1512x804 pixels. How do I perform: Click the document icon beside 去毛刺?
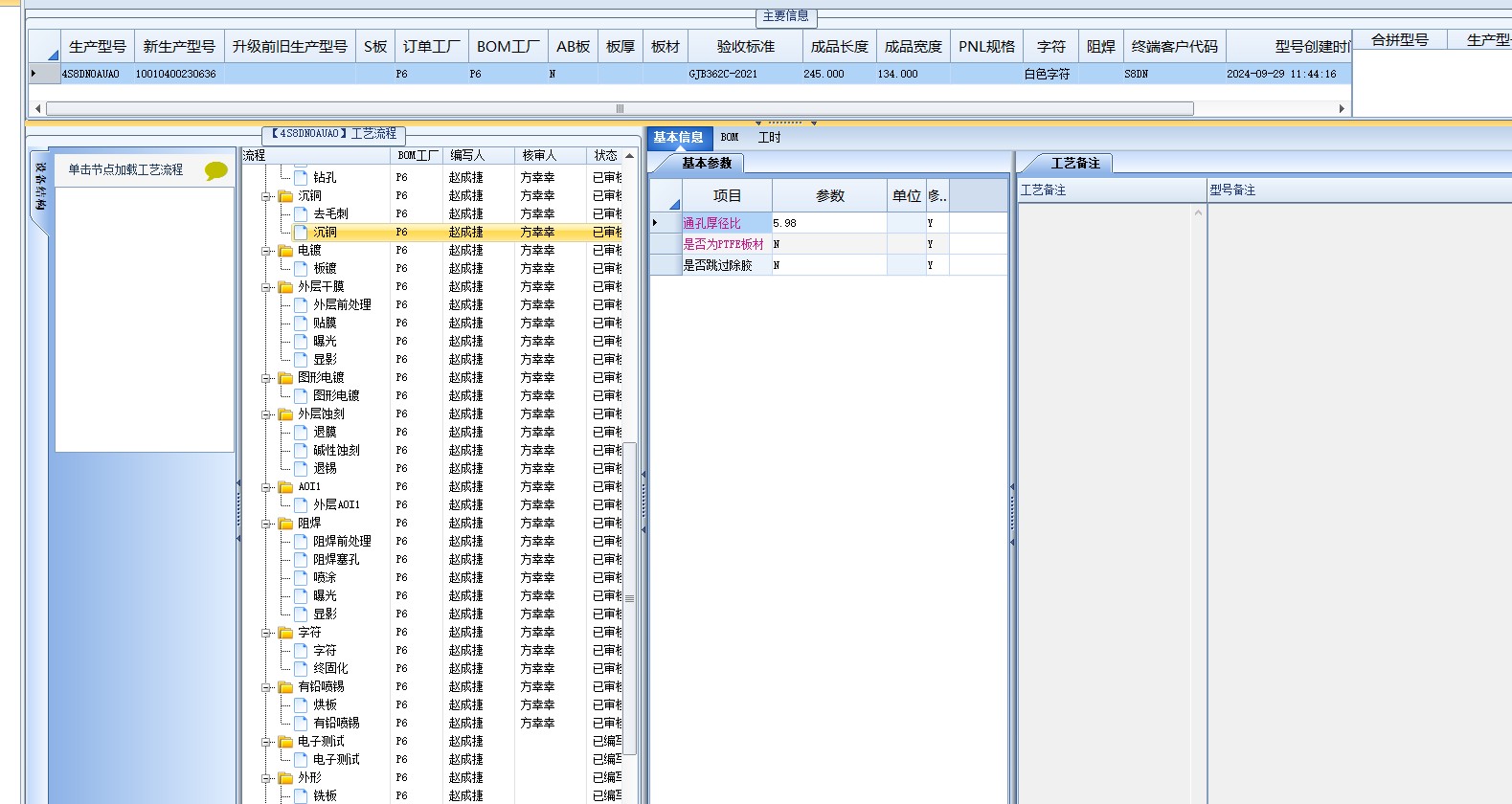click(301, 213)
